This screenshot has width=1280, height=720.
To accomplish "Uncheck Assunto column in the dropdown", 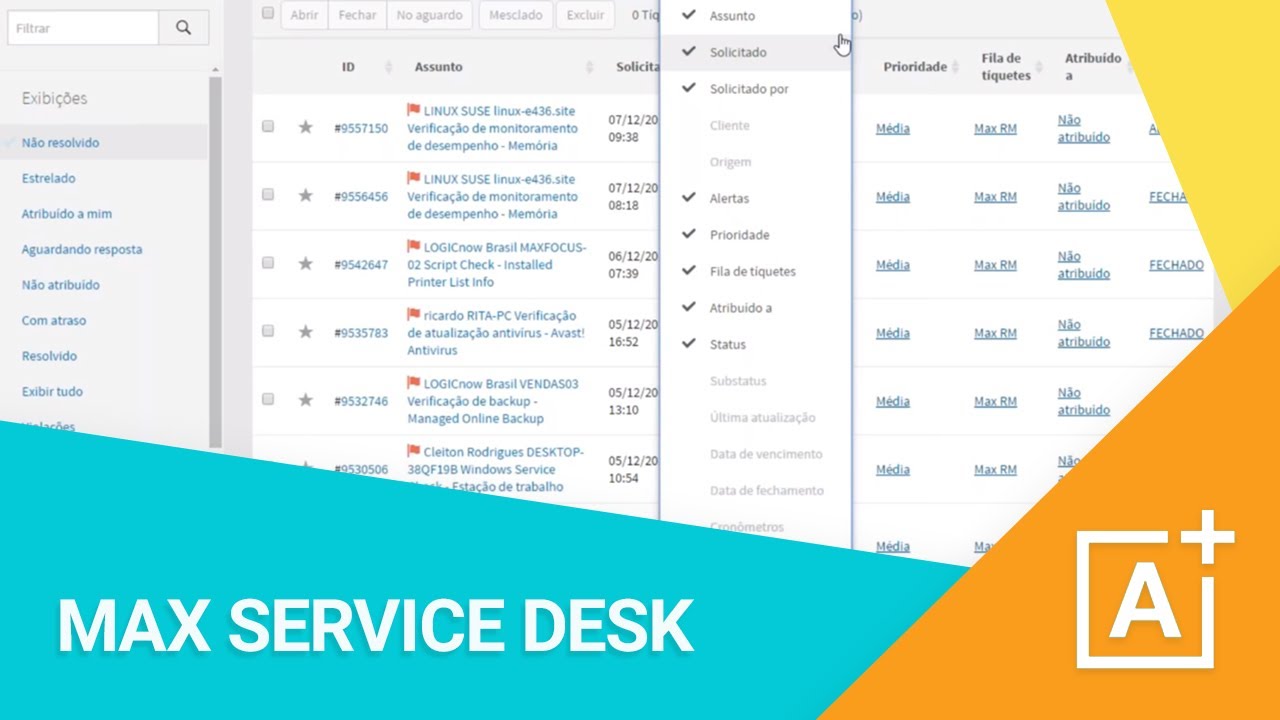I will pos(756,16).
